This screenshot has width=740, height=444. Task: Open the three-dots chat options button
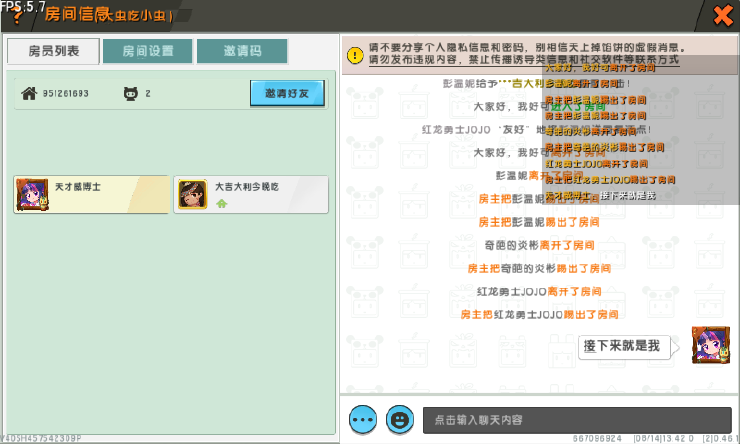coord(363,419)
